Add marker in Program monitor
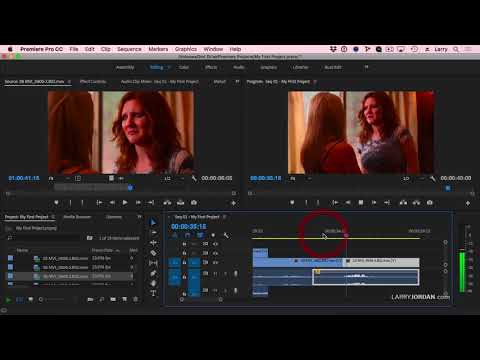Image resolution: width=480 pixels, height=360 pixels. tap(292, 202)
